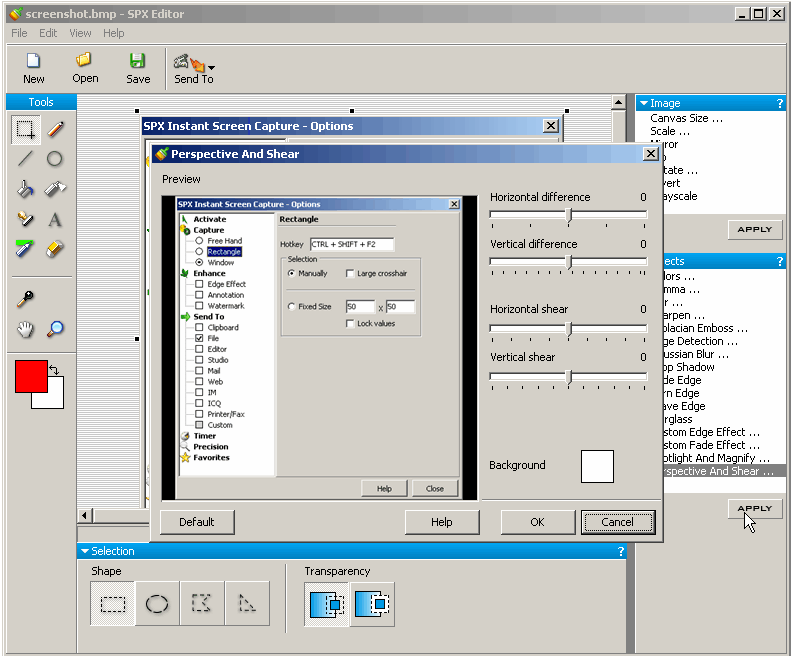Screen dimensions: 794x656
Task: Click the Save disk icon
Action: coord(137,61)
